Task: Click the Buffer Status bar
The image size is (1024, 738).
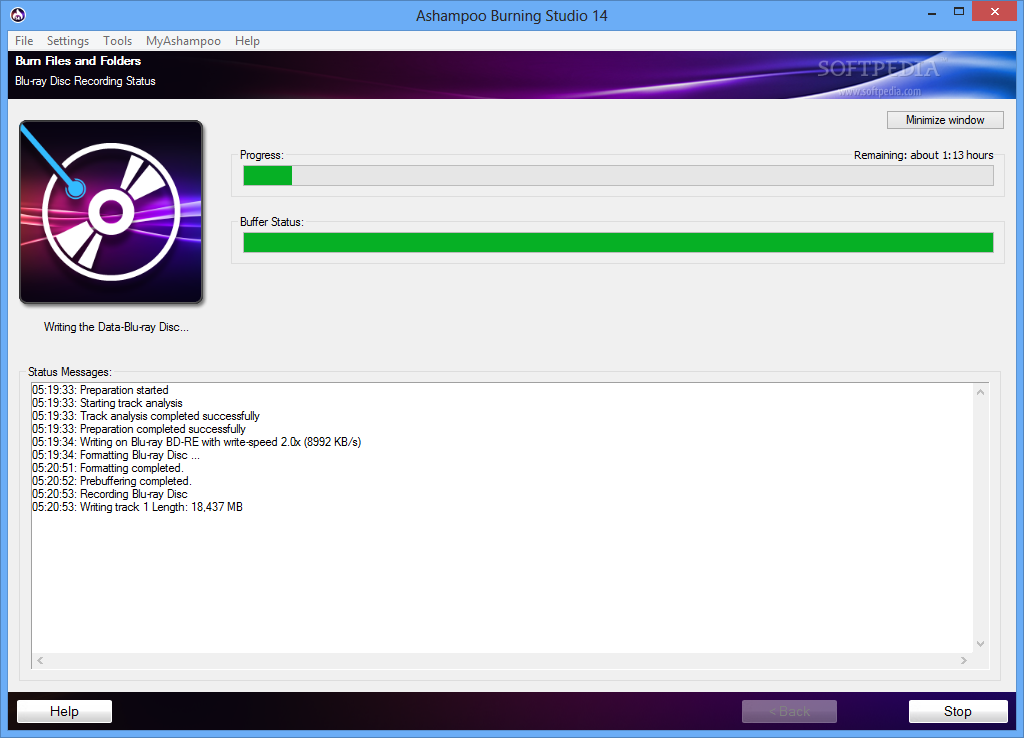Action: pos(618,242)
